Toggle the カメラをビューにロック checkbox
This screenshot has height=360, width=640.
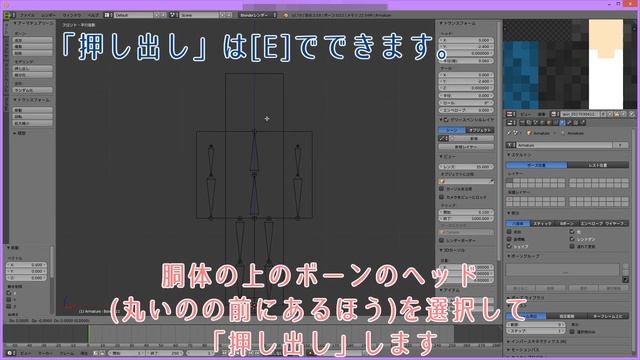pyautogui.click(x=442, y=197)
